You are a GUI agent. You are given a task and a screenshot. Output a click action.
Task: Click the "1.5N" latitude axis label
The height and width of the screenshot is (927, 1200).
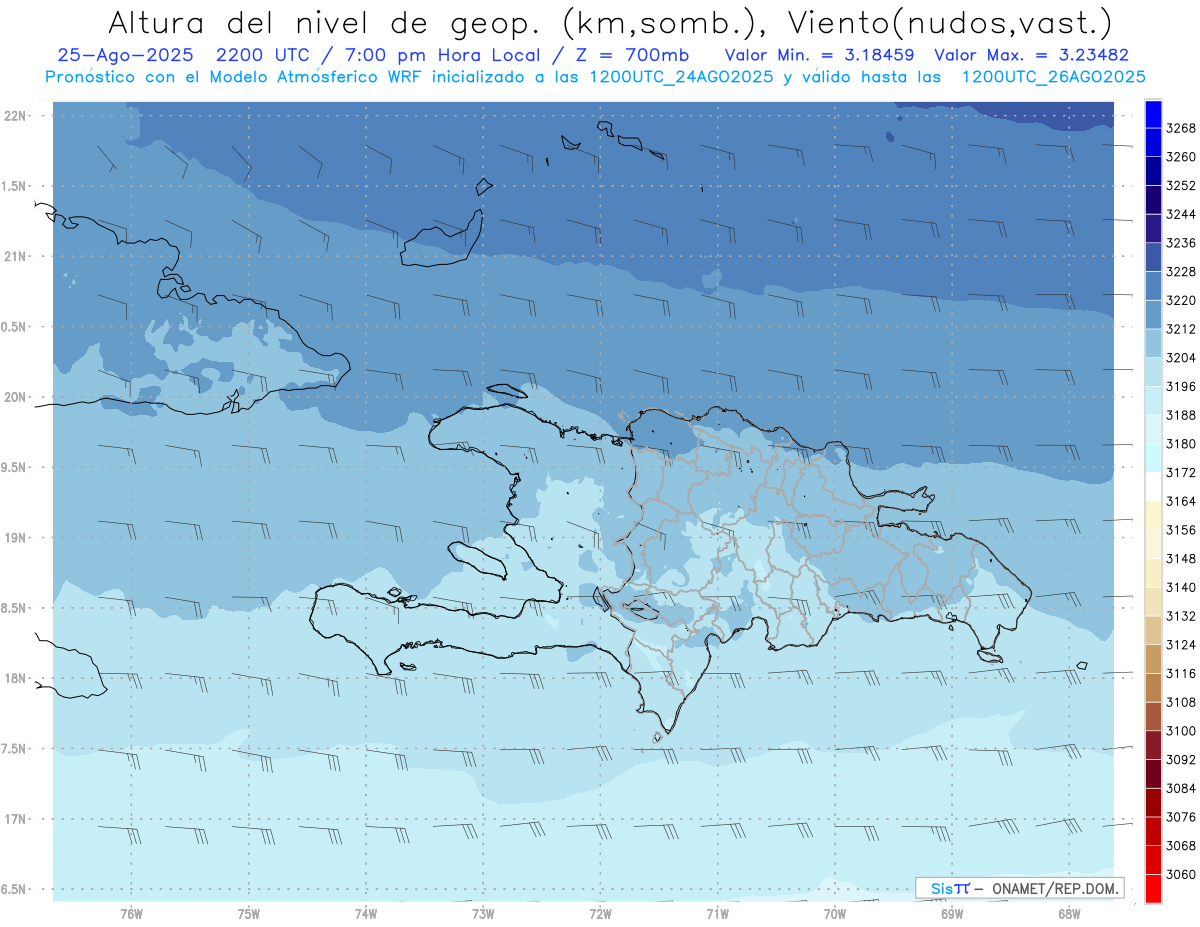pos(15,186)
